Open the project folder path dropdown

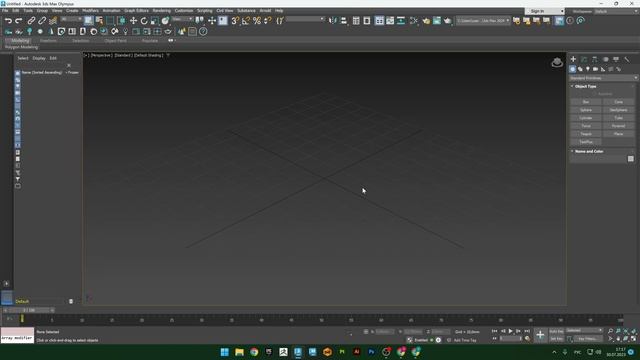pyautogui.click(x=483, y=20)
